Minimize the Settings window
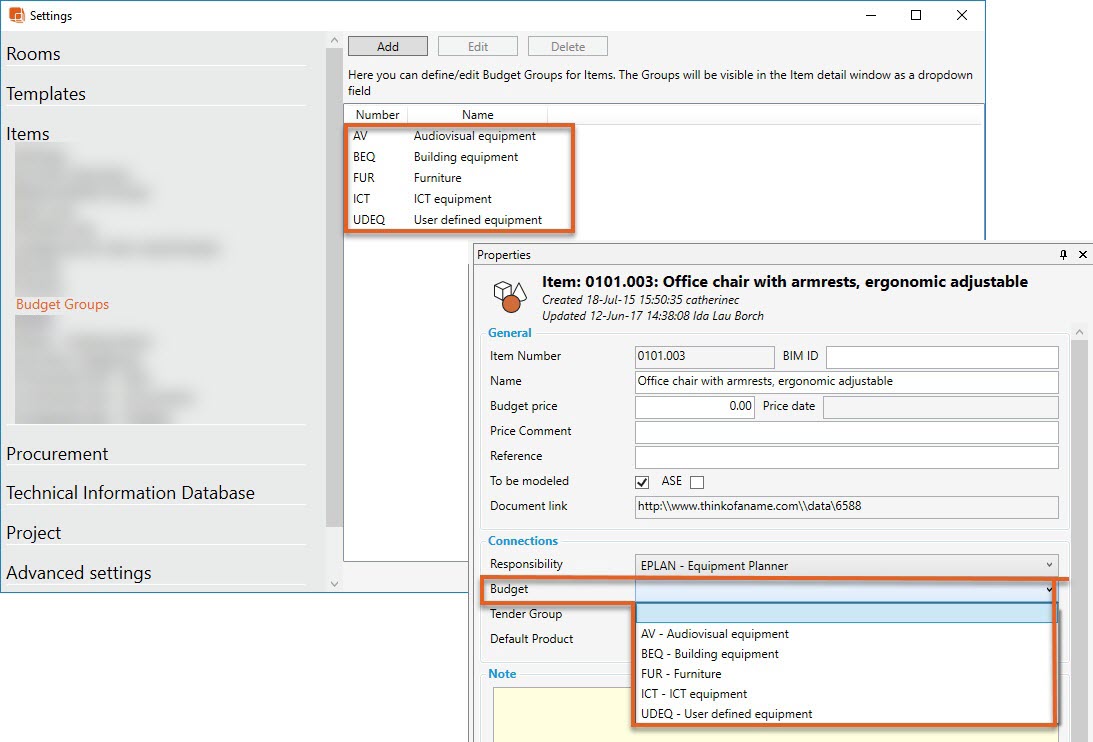This screenshot has width=1093, height=742. [x=870, y=15]
